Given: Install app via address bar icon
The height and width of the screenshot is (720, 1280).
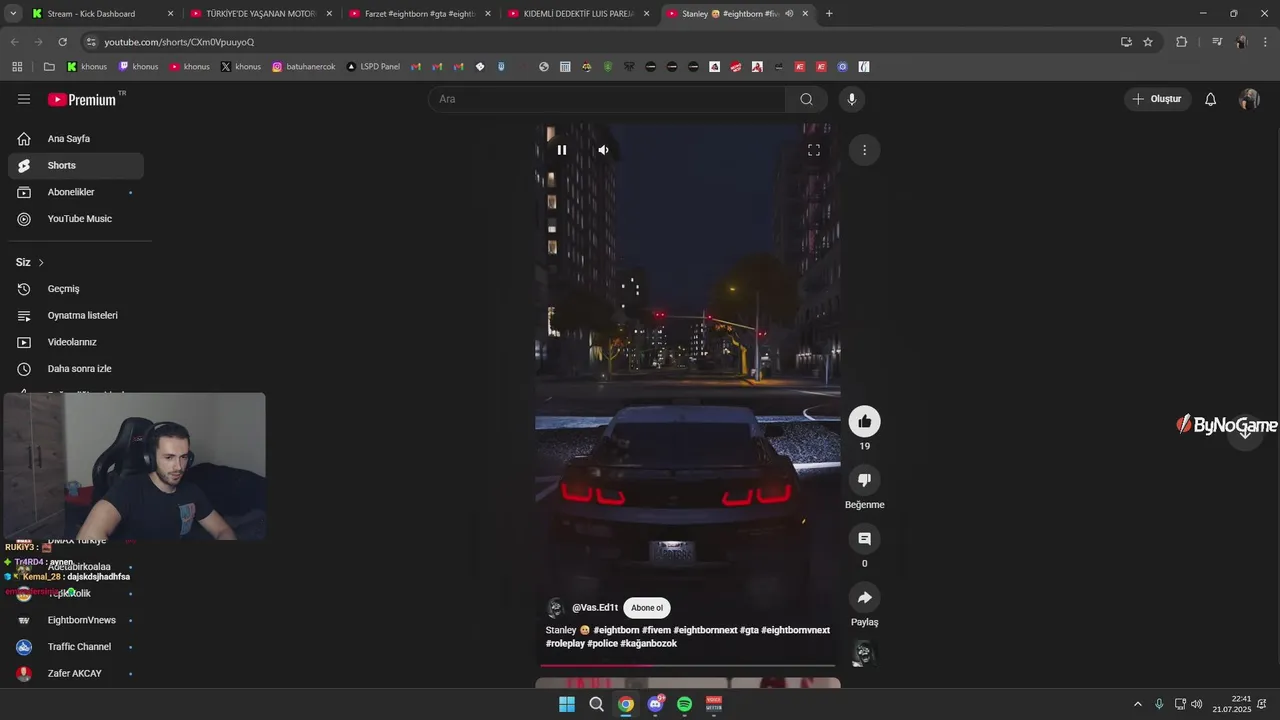Looking at the screenshot, I should [x=1126, y=42].
